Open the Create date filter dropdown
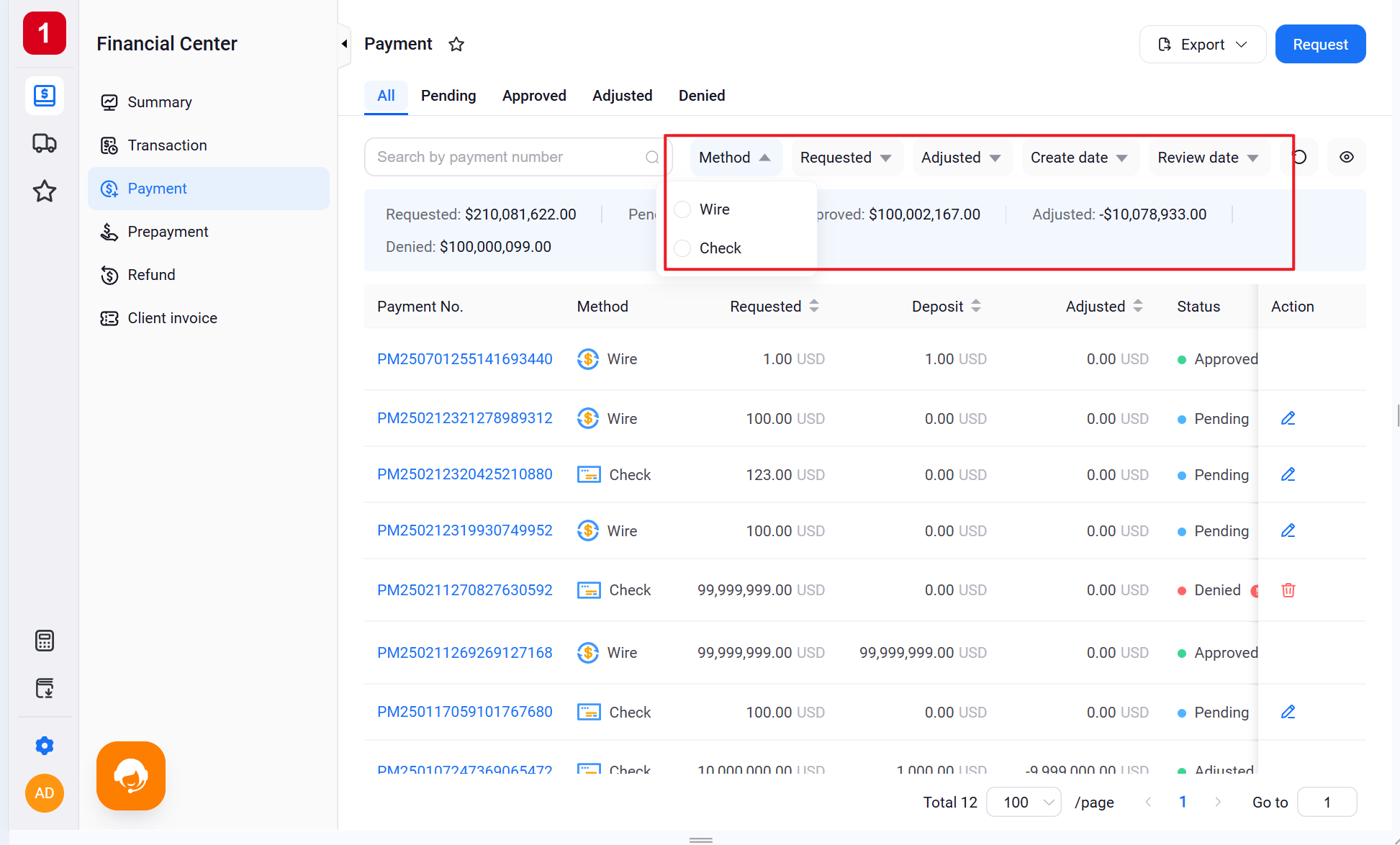Image resolution: width=1400 pixels, height=845 pixels. tap(1080, 157)
